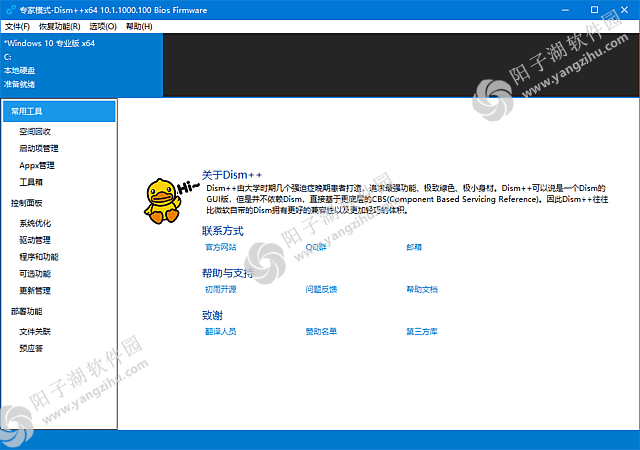Open 文件关联 in the sidebar
Image resolution: width=640 pixels, height=450 pixels.
click(35, 332)
